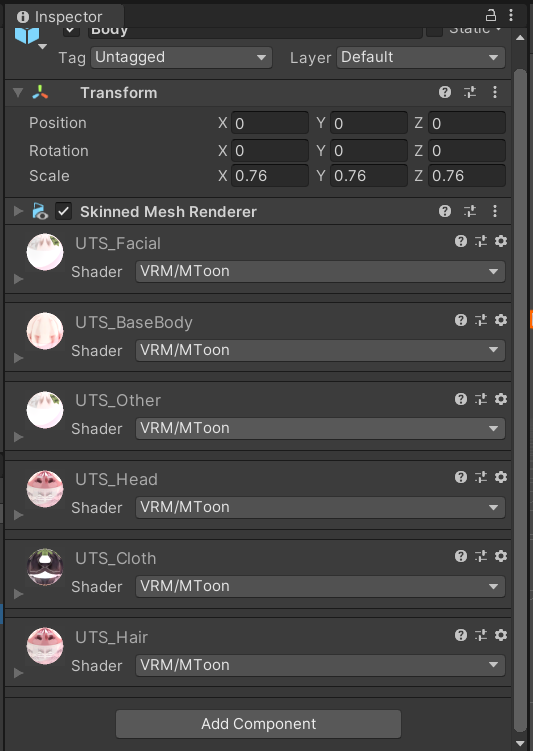This screenshot has height=751, width=533.
Task: Open the Transform component help icon
Action: tap(445, 92)
